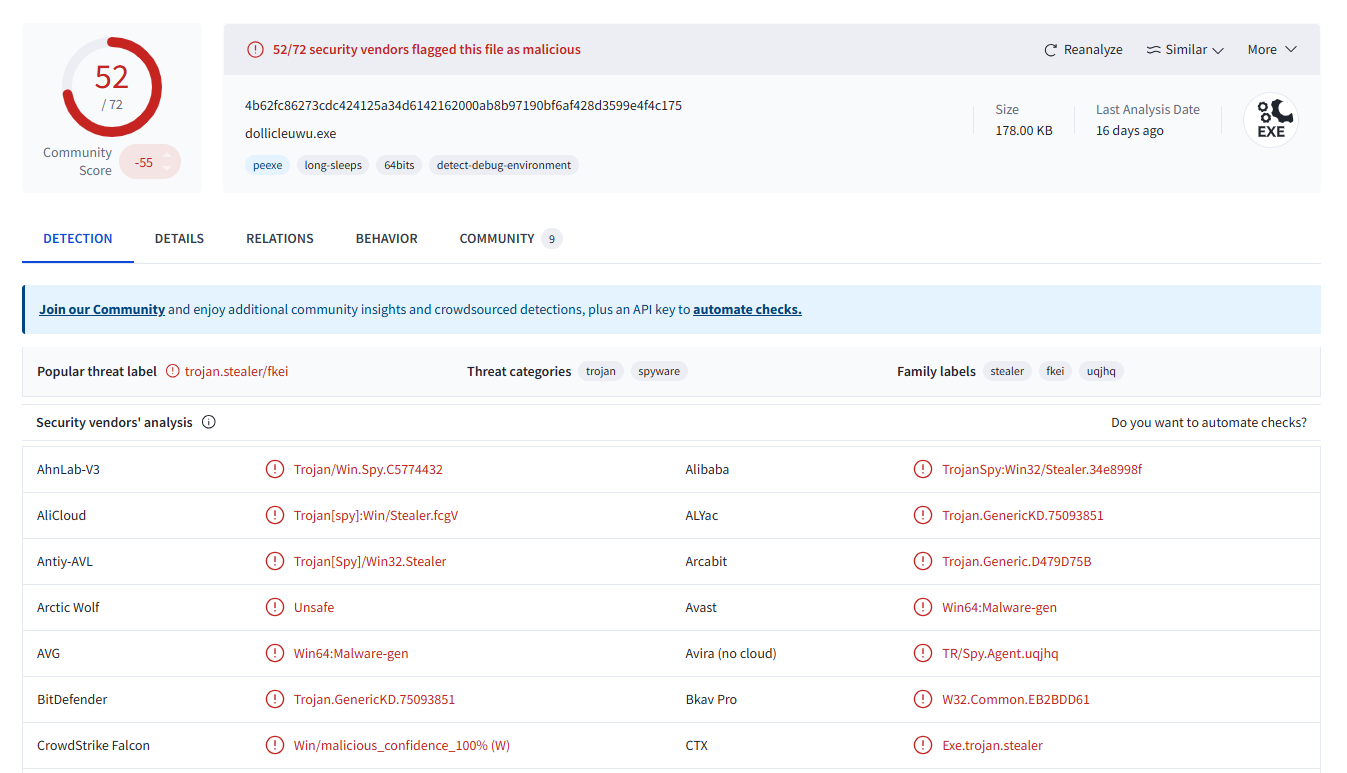Click TR/Spy.Agent.uqjhq detection name
Screen dimensions: 1347x773
click(1000, 653)
